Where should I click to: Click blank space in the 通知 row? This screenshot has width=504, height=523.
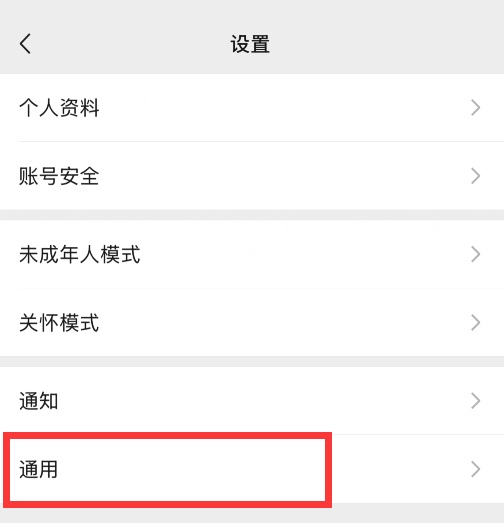(x=267, y=401)
